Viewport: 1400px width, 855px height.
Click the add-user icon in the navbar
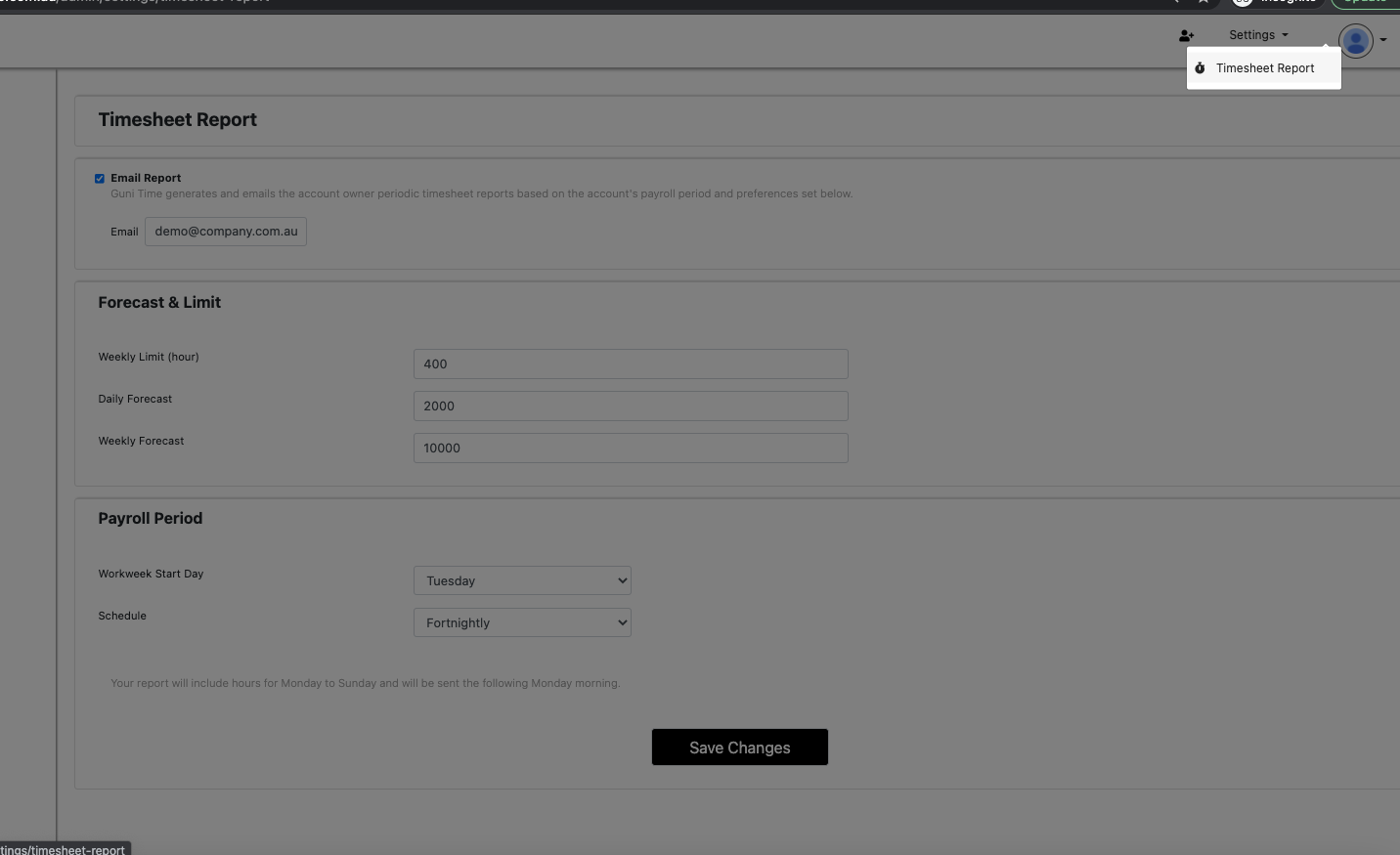click(1186, 34)
